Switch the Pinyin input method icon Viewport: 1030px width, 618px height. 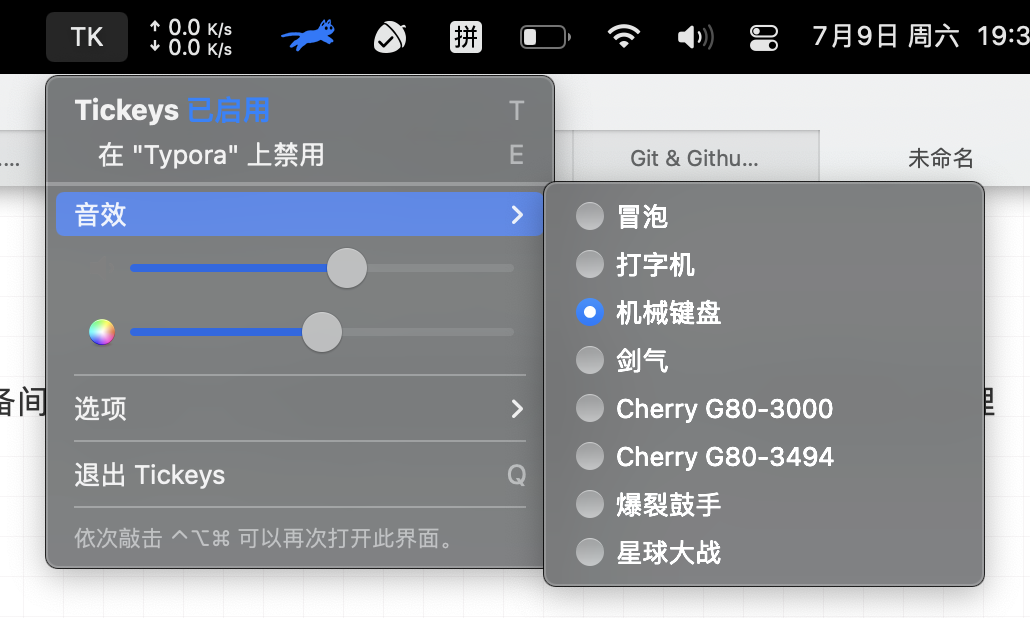(x=466, y=37)
